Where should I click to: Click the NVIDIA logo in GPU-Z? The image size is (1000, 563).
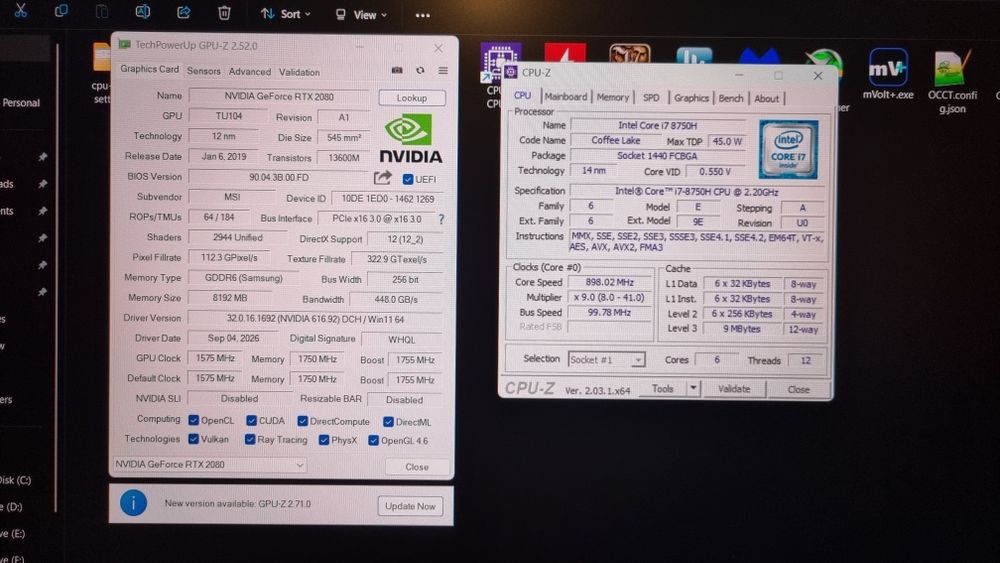click(409, 138)
